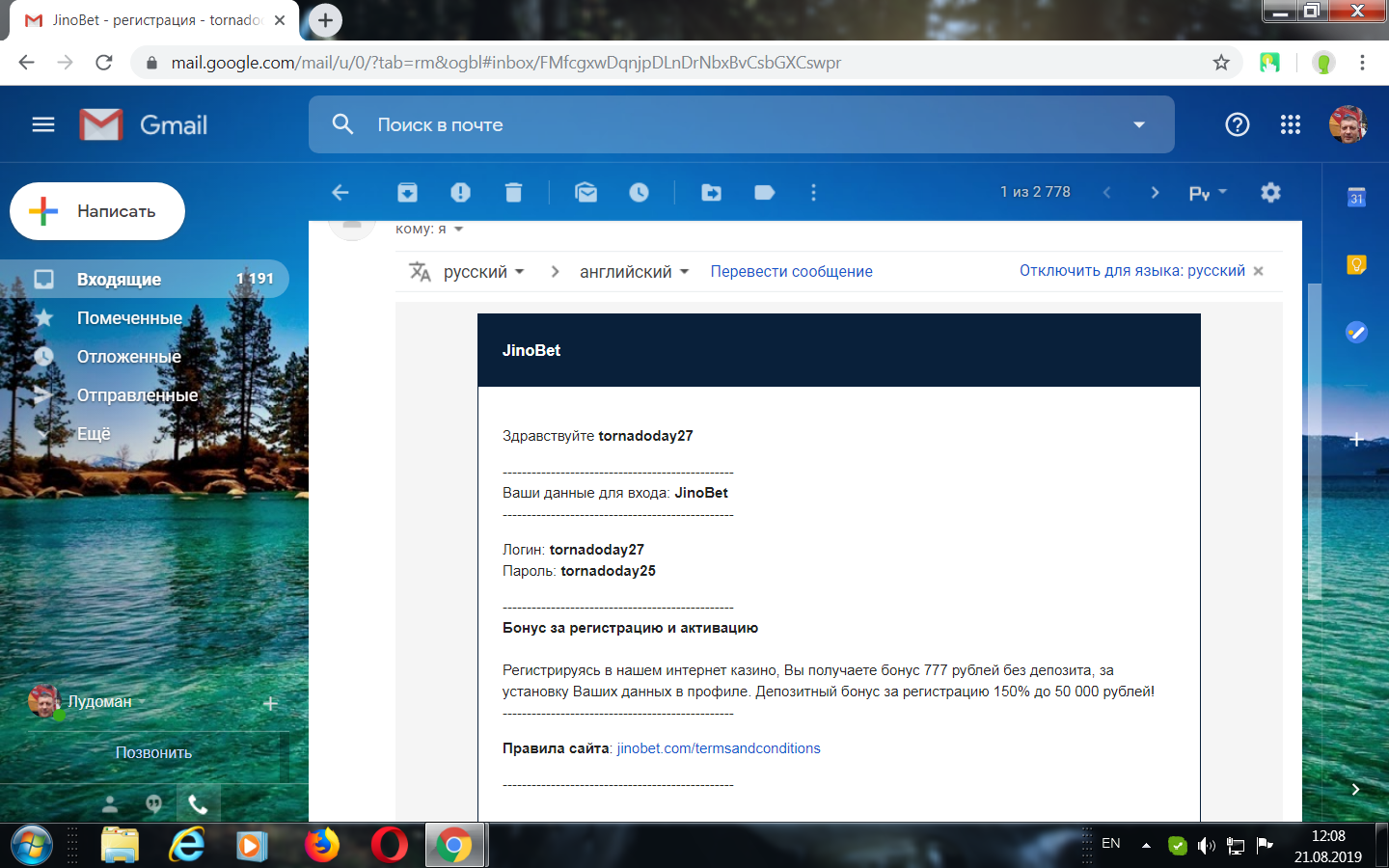
Task: Go back to inbox arrow
Action: (x=340, y=192)
